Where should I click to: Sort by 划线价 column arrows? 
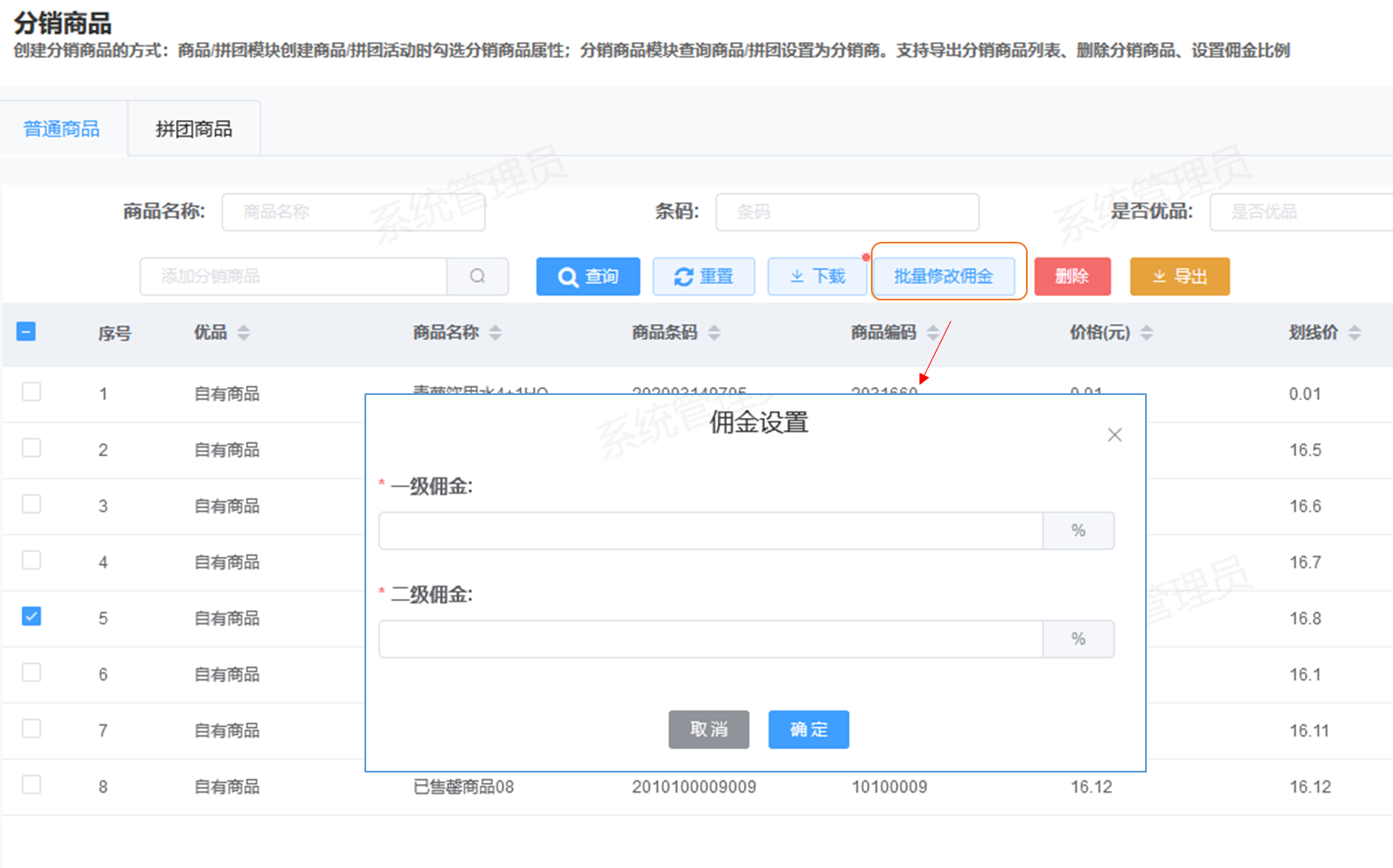1354,333
